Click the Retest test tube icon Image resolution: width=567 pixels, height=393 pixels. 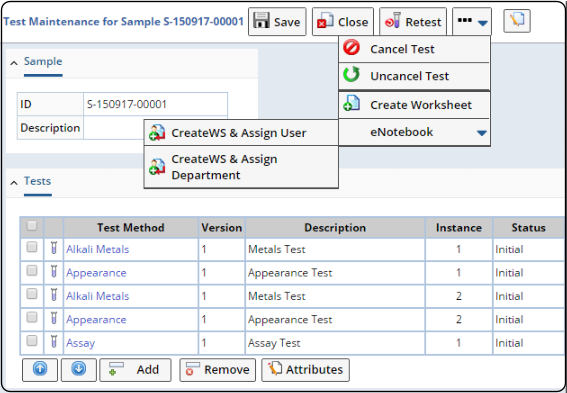(393, 21)
